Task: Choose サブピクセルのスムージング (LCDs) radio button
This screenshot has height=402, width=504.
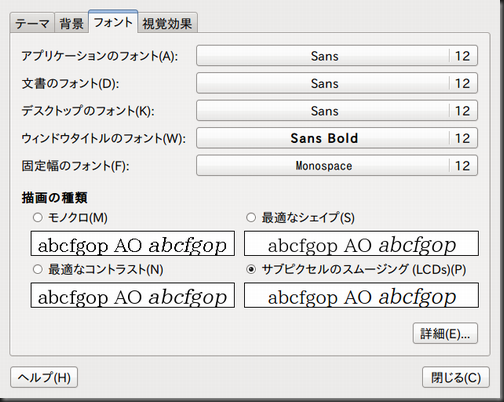Action: (251, 269)
